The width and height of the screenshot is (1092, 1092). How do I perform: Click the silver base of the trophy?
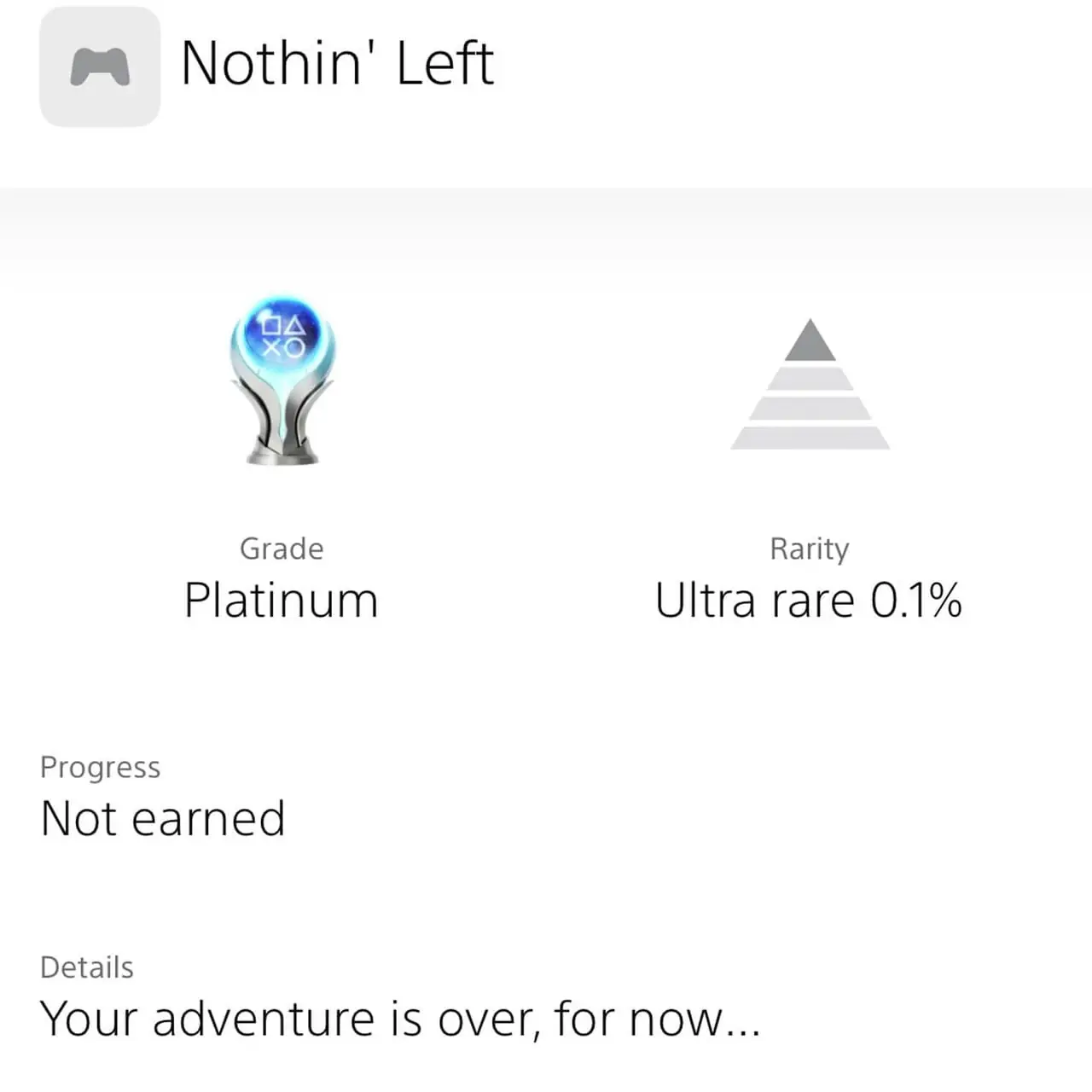point(282,450)
